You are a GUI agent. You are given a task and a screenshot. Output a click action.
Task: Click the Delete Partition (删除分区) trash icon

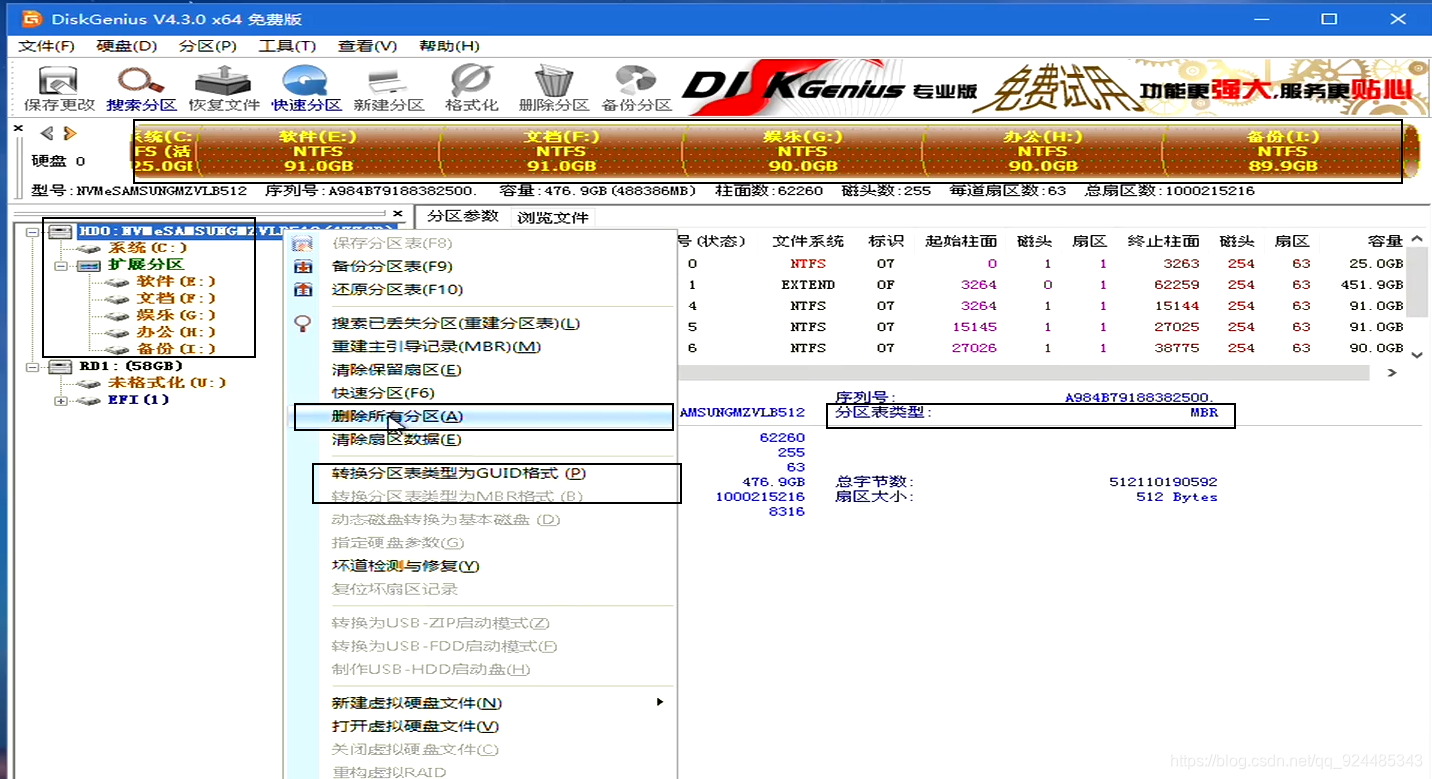click(x=553, y=89)
